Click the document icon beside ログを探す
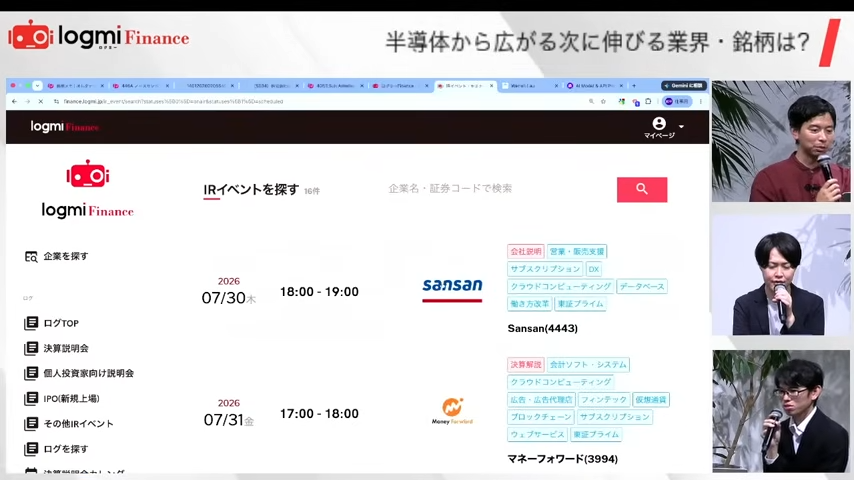 click(x=31, y=449)
